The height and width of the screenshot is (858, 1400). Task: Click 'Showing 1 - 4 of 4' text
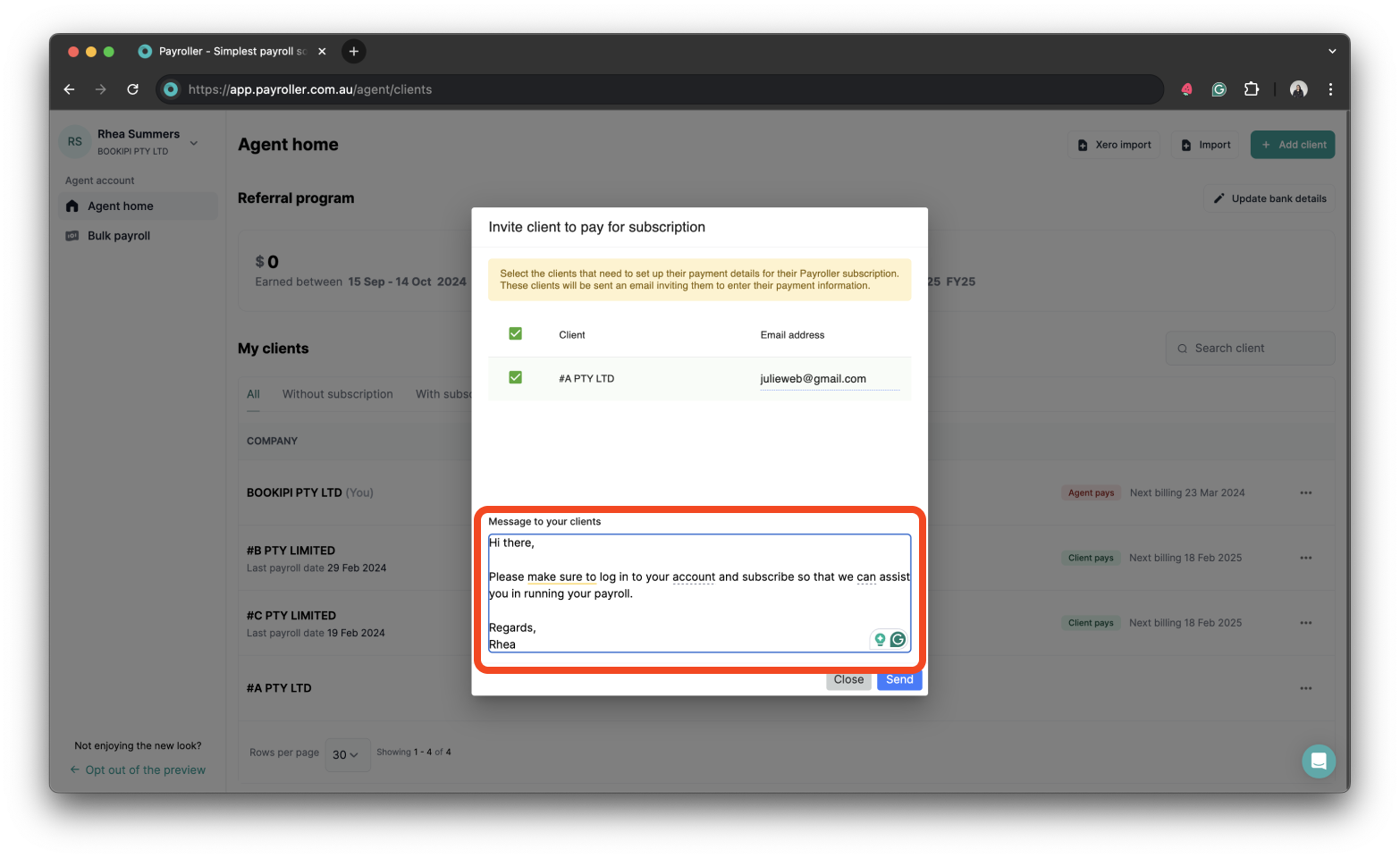(414, 753)
